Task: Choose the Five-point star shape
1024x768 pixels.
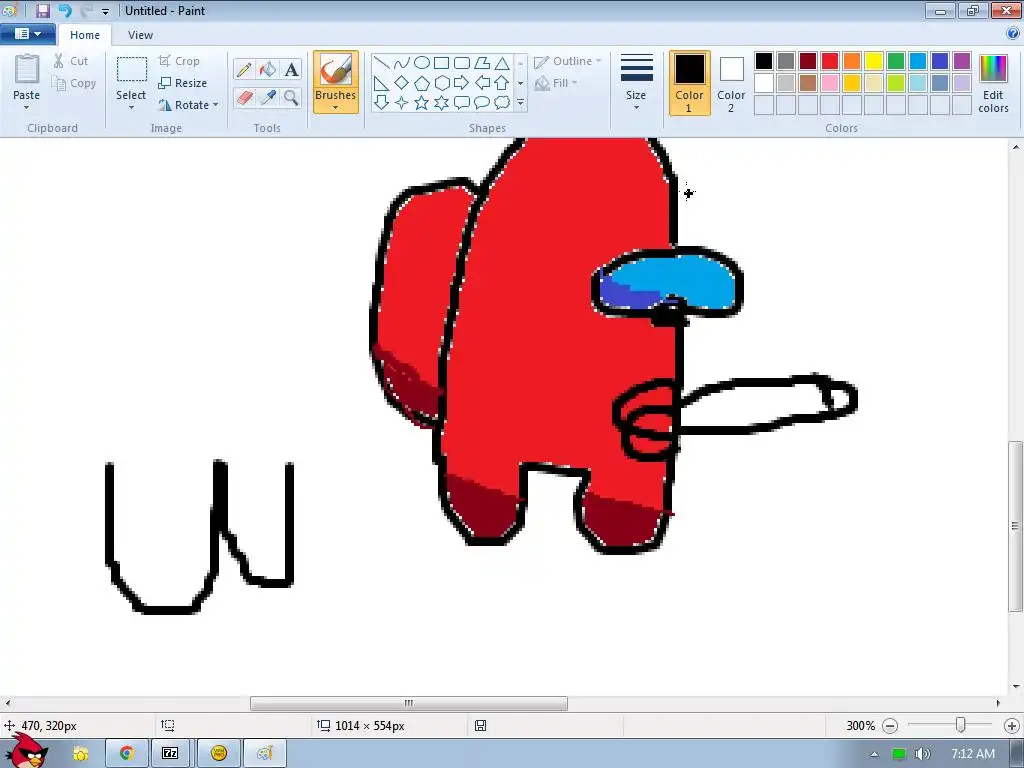Action: (x=422, y=103)
